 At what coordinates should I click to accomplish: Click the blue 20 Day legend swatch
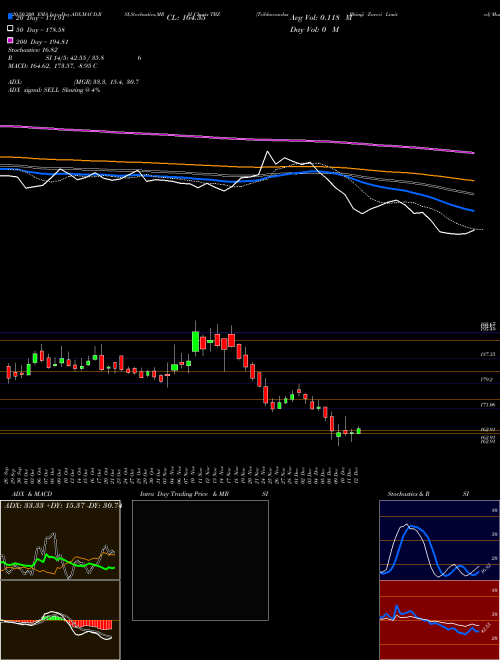11,17
